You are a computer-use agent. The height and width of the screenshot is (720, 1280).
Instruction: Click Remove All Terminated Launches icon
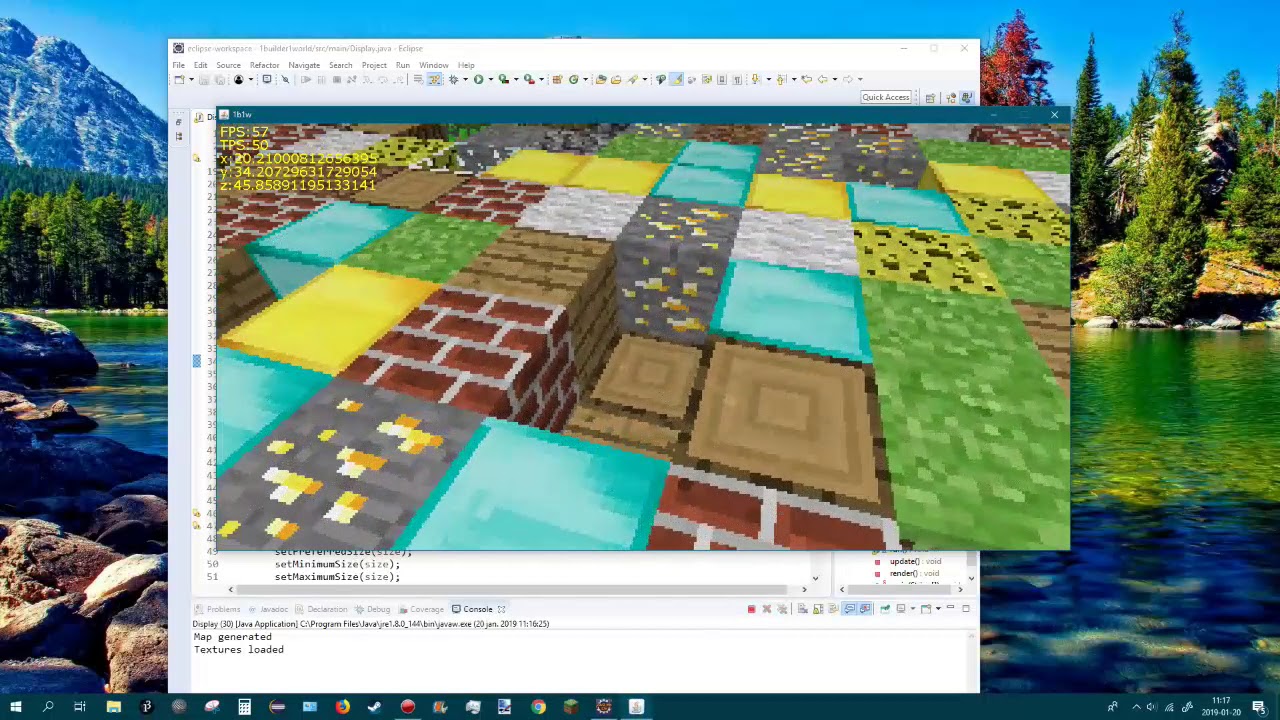(x=782, y=609)
